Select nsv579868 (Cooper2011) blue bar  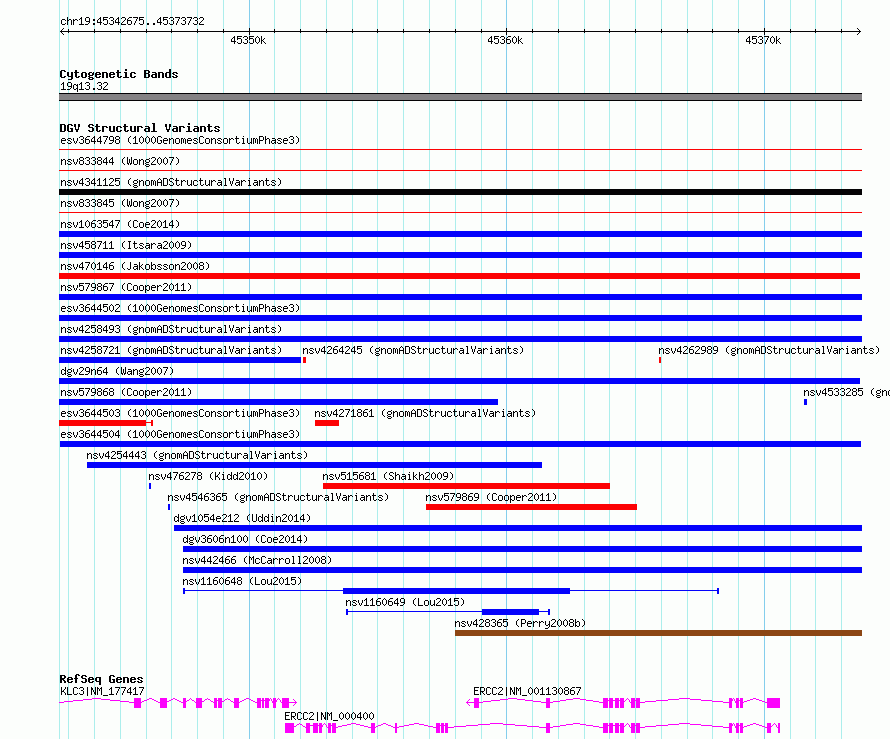[x=279, y=402]
